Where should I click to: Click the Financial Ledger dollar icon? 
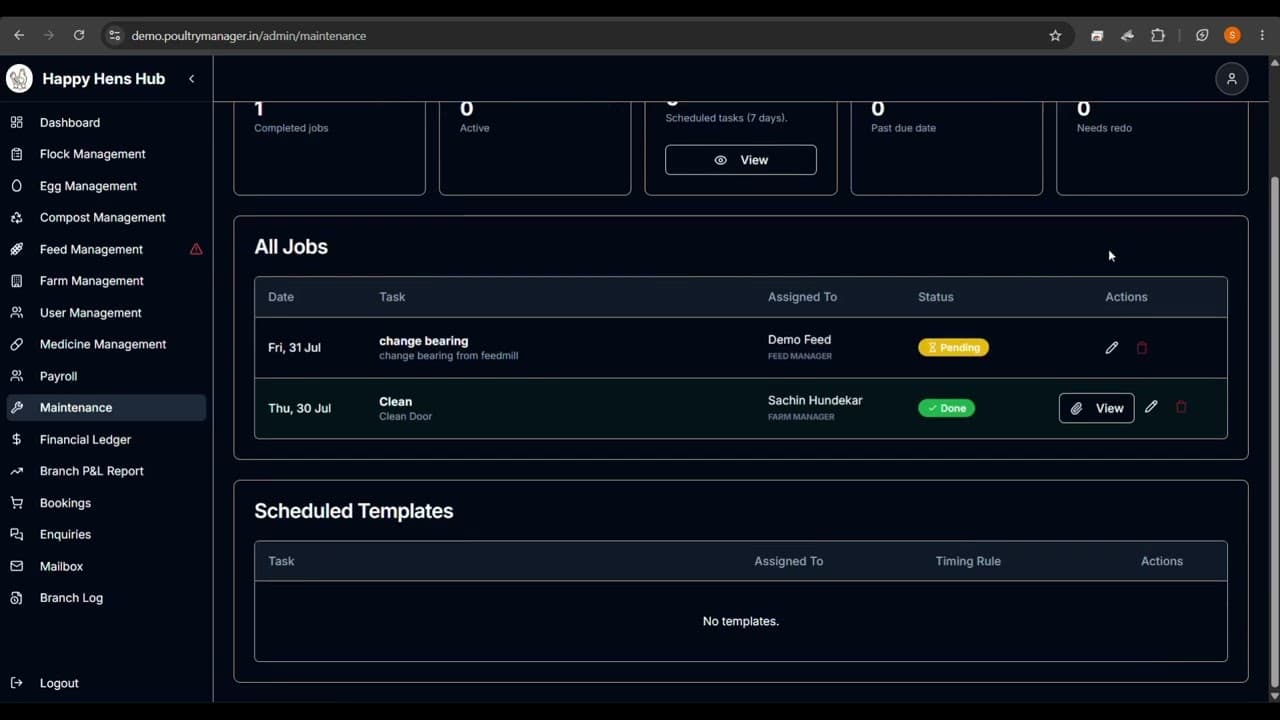click(x=17, y=439)
